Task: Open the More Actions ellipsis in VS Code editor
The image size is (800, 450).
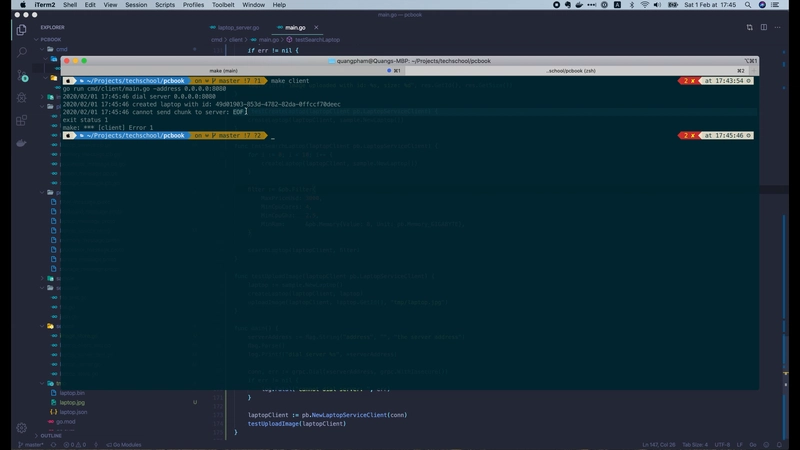Action: [x=778, y=28]
